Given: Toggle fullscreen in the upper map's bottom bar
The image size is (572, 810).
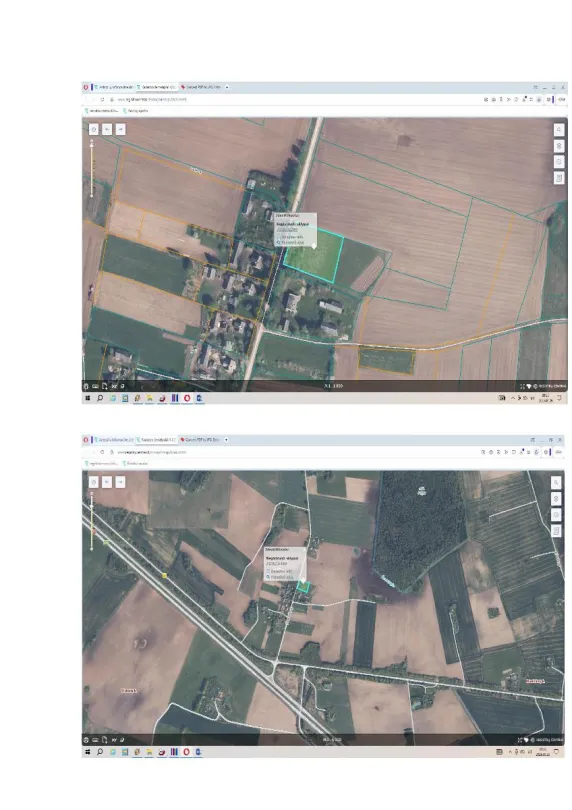Looking at the screenshot, I should click(x=522, y=386).
